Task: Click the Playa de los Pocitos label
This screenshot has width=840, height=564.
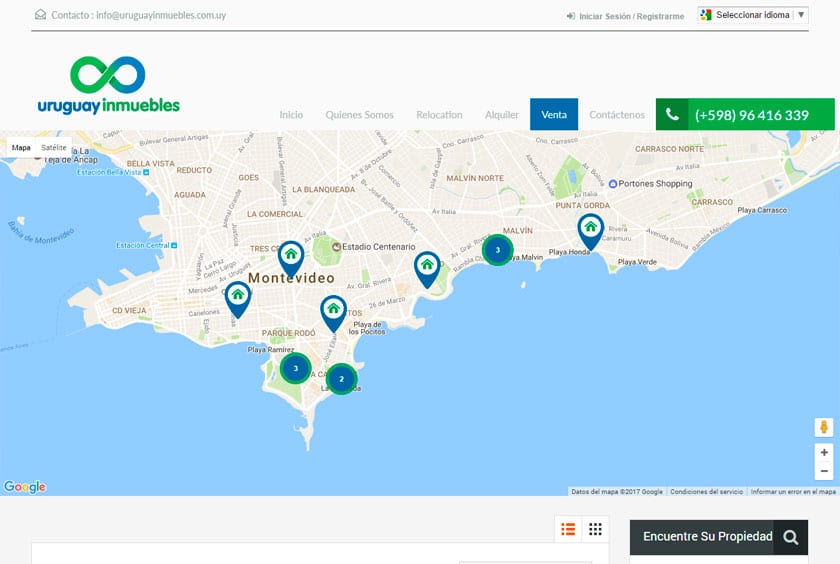Action: coord(367,328)
